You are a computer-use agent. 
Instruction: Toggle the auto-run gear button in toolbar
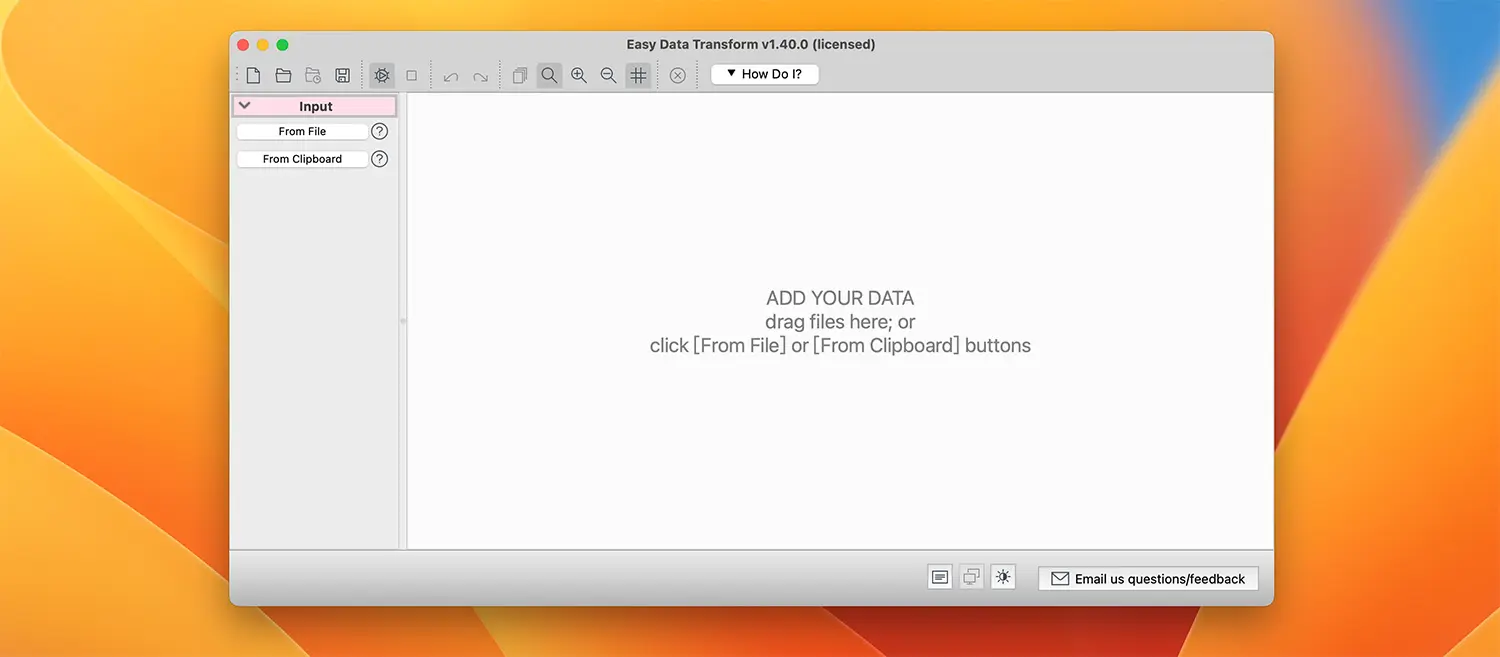pyautogui.click(x=381, y=75)
